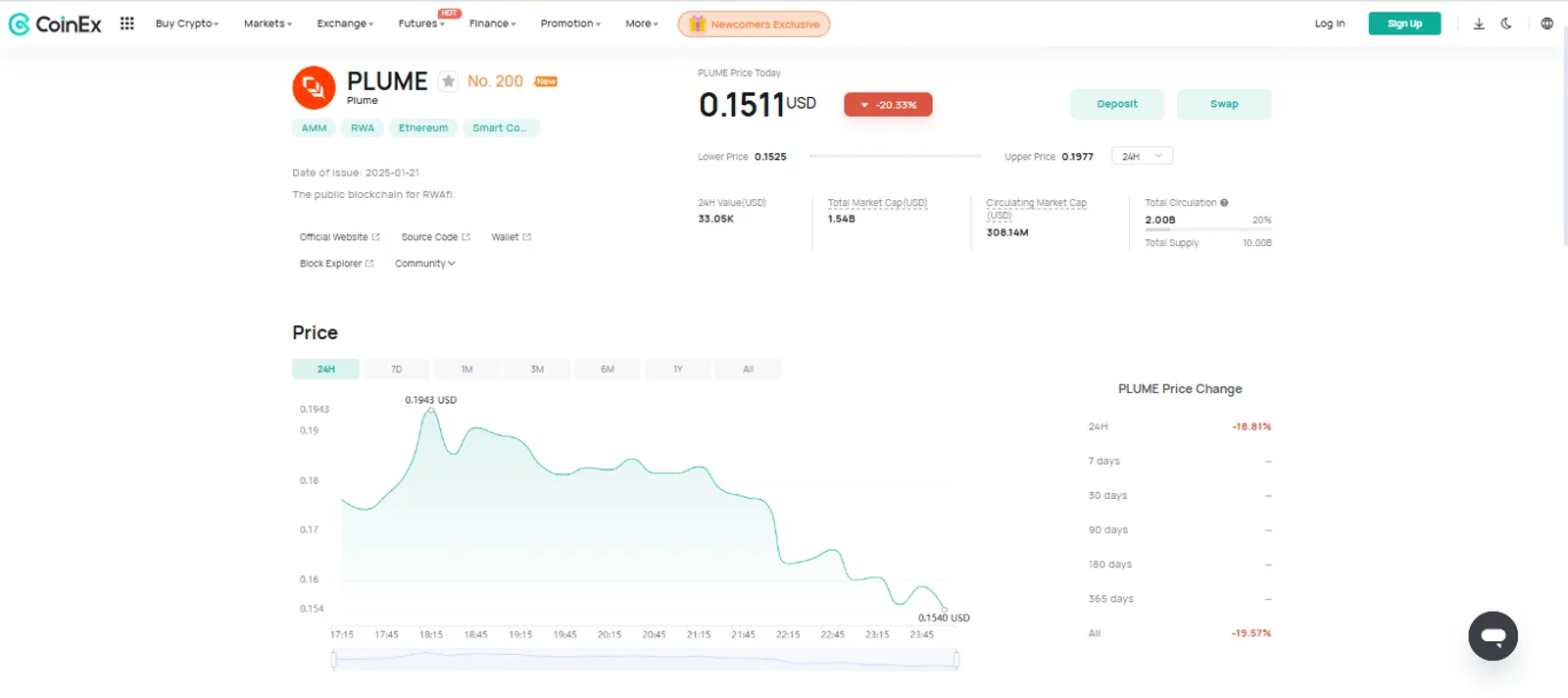Screen dimensions: 1568x698
Task: Click the 0.1943 USD peak chart marker
Action: pos(430,411)
